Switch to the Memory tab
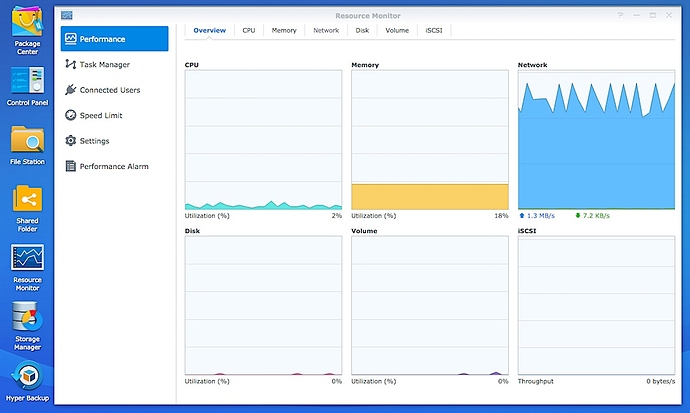 click(x=284, y=30)
